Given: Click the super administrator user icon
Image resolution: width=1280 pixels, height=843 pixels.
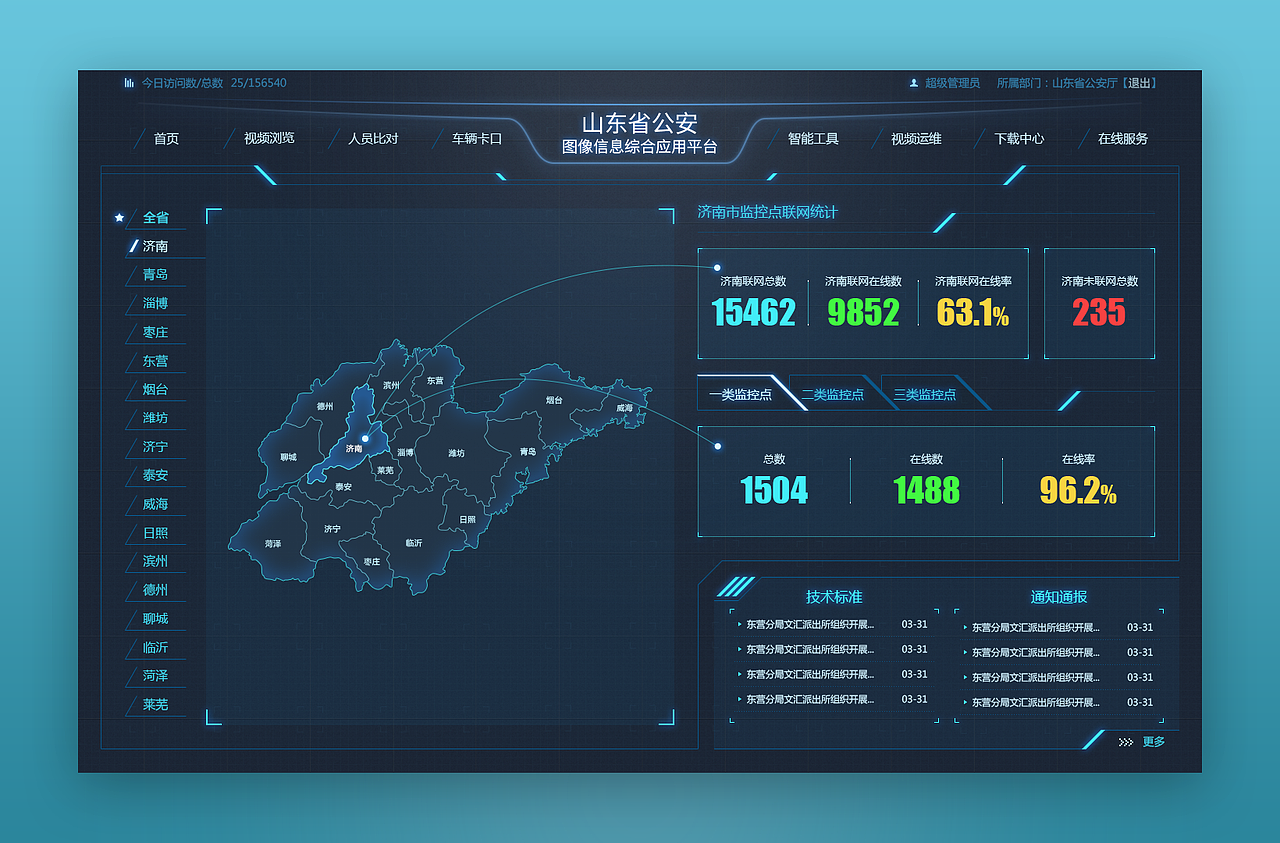Looking at the screenshot, I should [913, 83].
